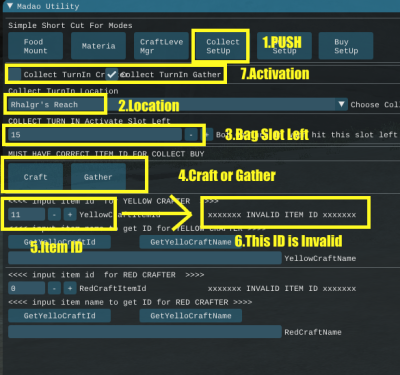Enable Collect TurnIn Craft checkbox
This screenshot has height=375, width=400.
pos(15,74)
